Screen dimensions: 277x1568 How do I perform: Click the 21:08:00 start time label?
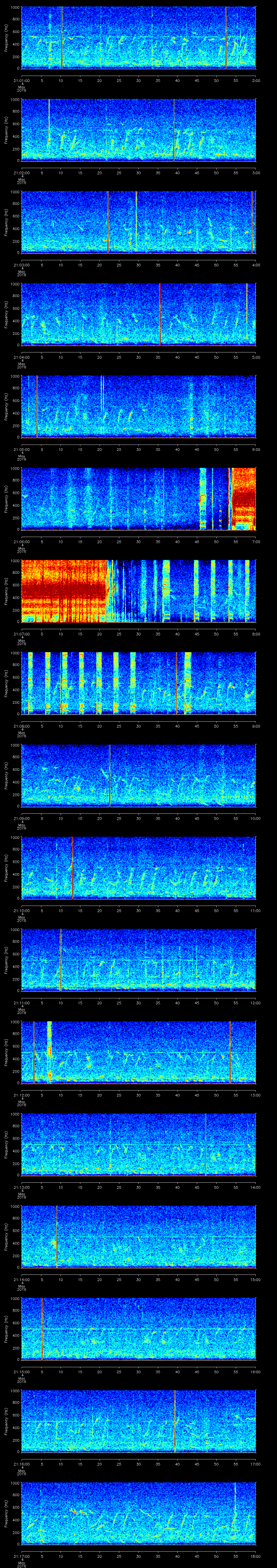pyautogui.click(x=21, y=726)
